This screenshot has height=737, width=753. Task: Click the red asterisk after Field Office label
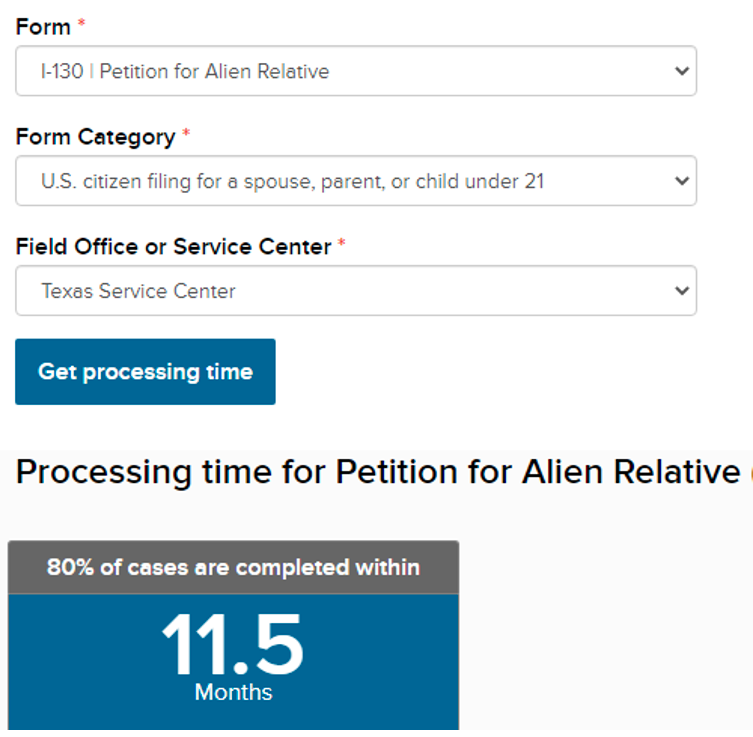[x=341, y=242]
